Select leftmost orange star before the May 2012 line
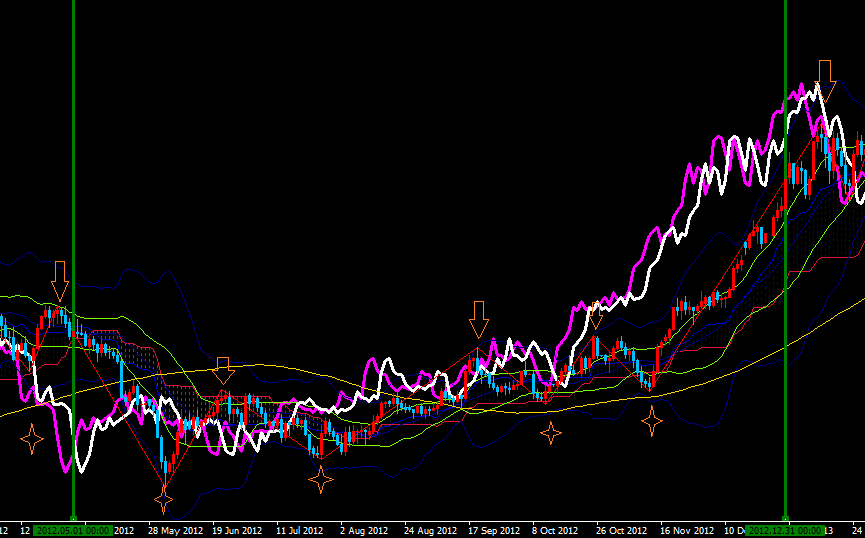Viewport: 865px width, 538px height. [31, 439]
